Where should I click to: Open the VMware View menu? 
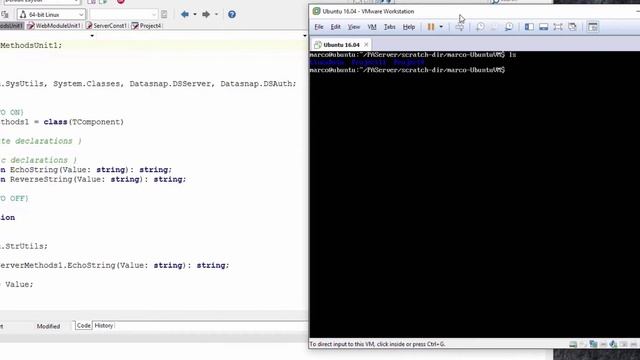353,27
